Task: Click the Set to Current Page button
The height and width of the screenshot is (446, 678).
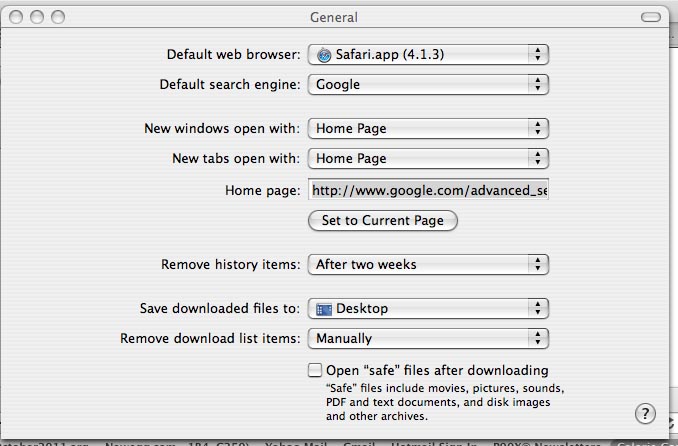Action: 383,221
